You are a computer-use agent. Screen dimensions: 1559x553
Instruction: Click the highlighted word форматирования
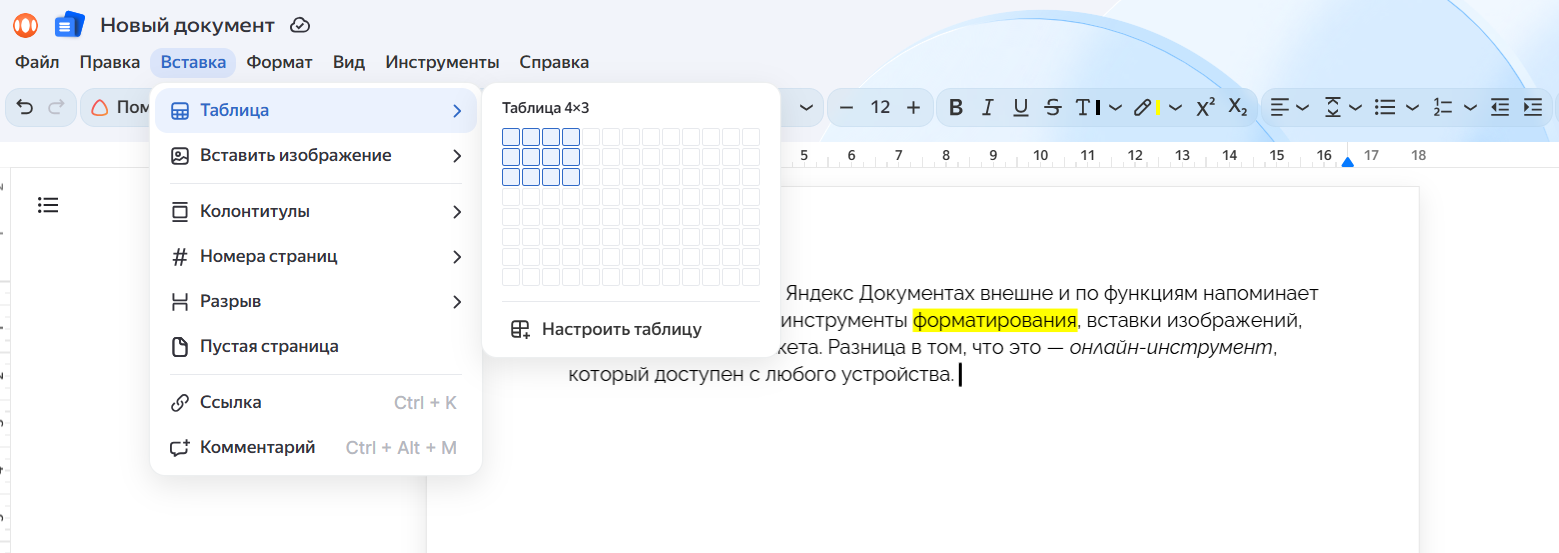click(x=995, y=321)
